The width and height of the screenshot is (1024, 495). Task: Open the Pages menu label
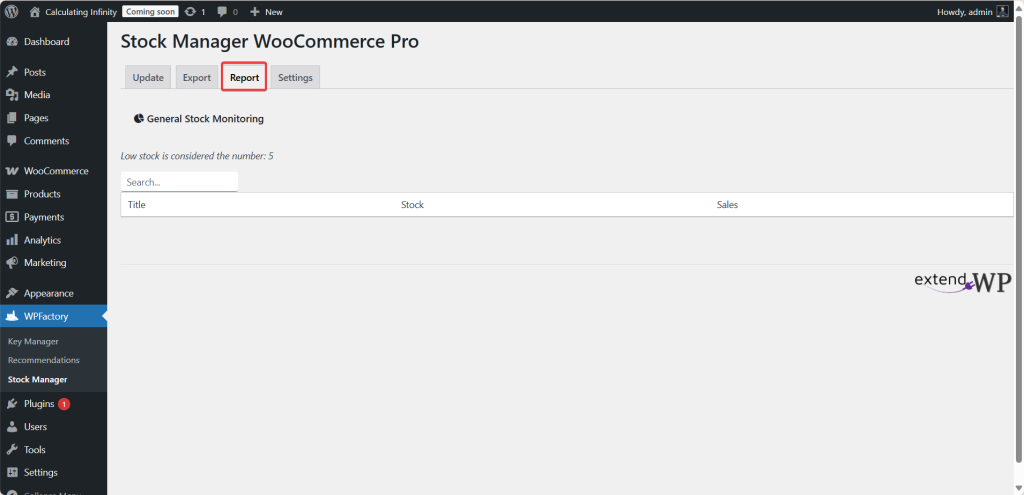pos(36,118)
